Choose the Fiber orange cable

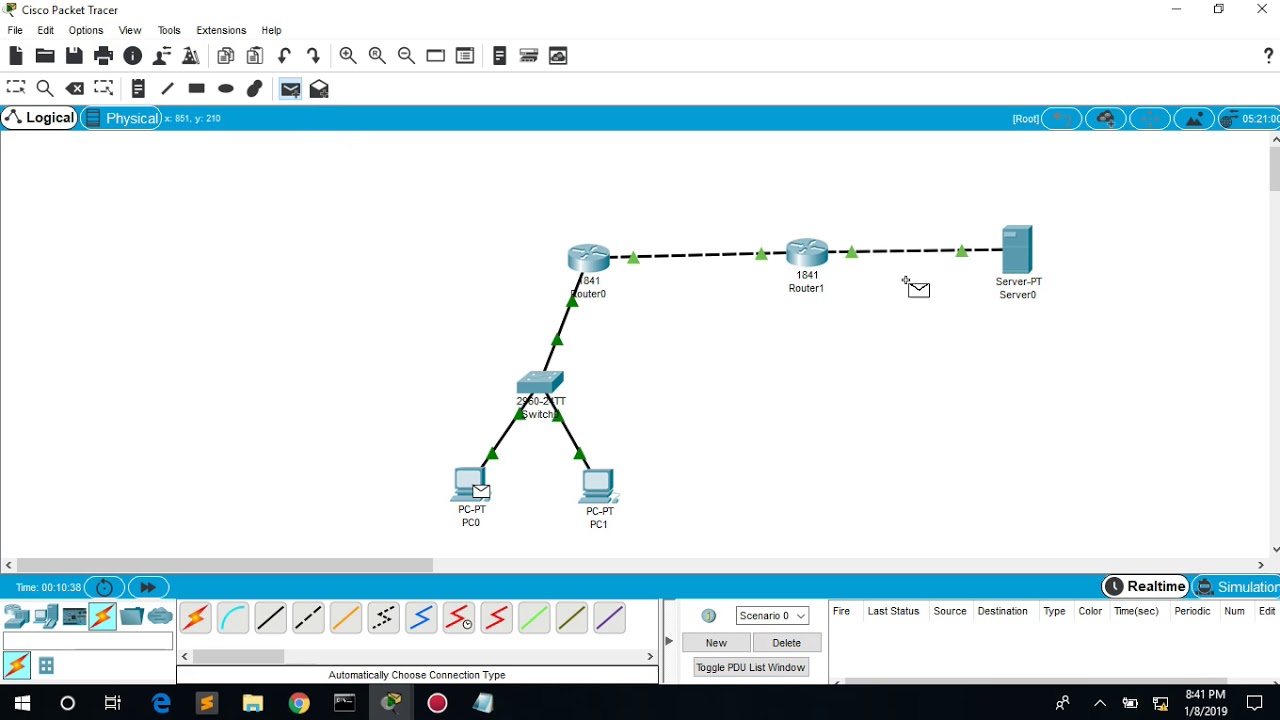click(x=346, y=618)
